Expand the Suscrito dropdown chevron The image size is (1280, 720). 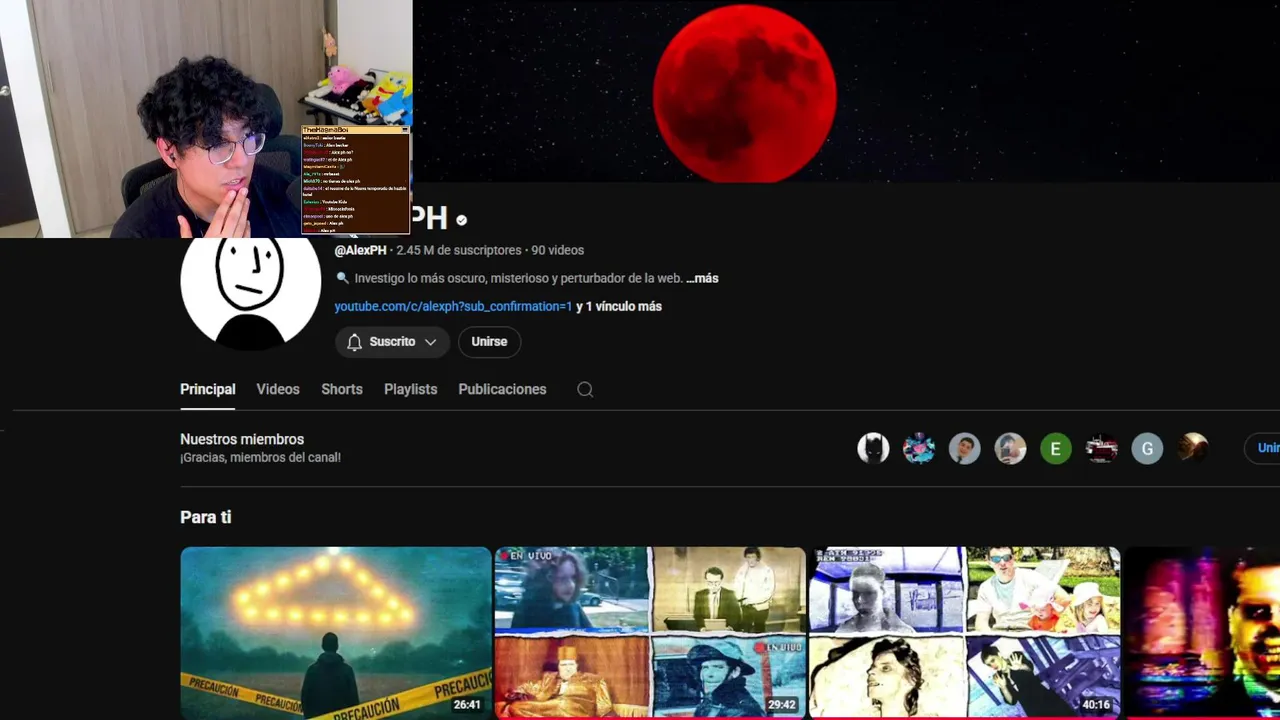(430, 342)
